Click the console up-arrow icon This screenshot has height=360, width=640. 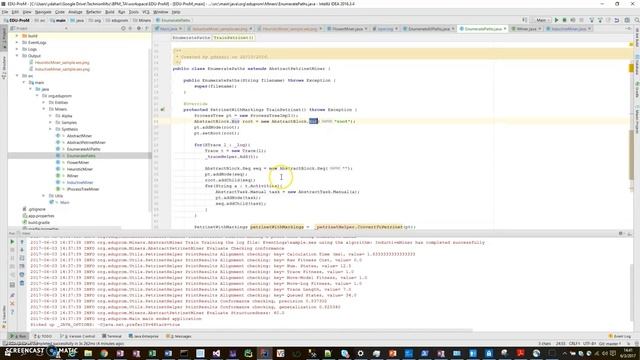(x=22, y=242)
